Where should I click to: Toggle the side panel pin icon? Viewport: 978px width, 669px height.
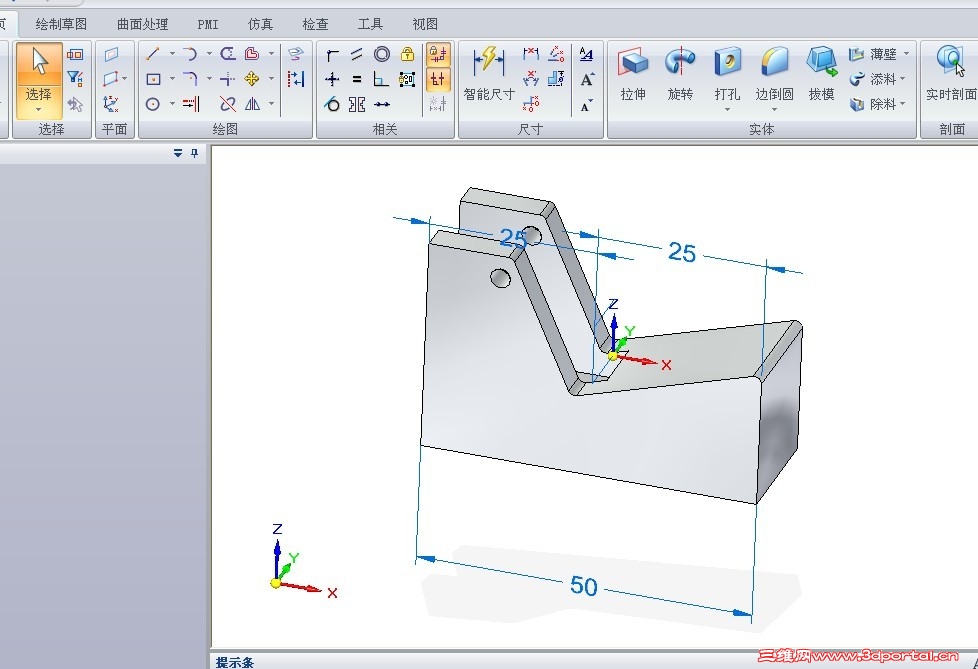pos(195,153)
